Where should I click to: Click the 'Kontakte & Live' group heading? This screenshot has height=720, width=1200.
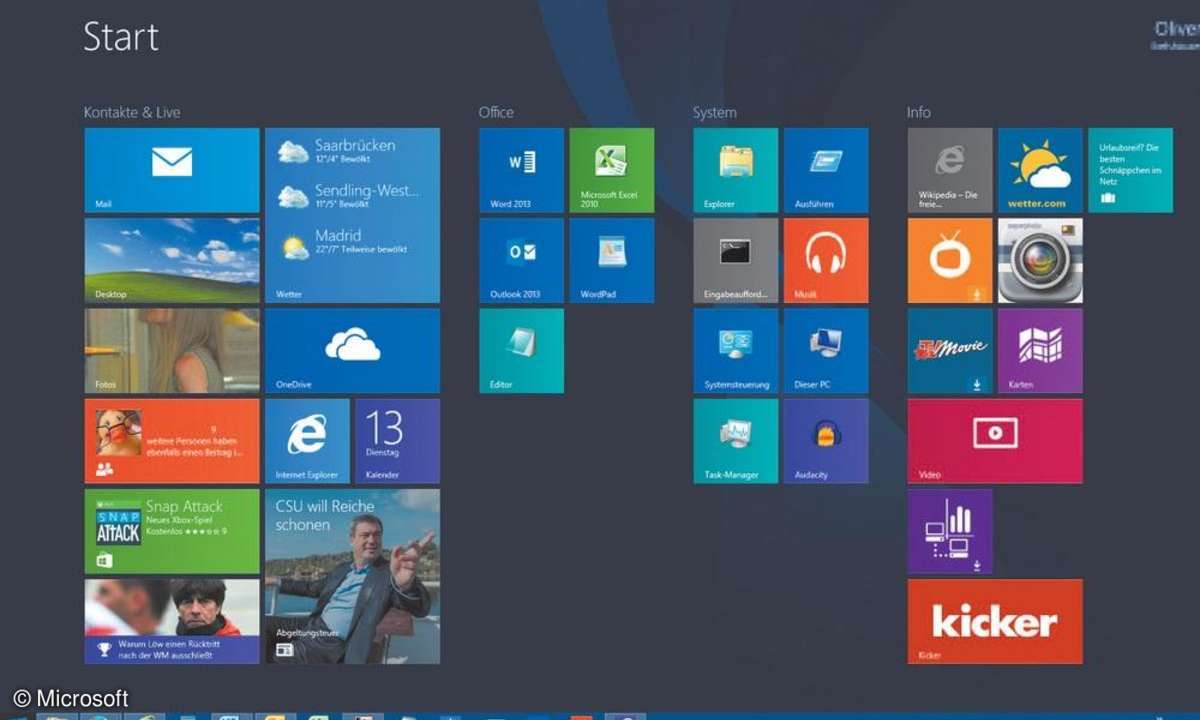pyautogui.click(x=132, y=112)
